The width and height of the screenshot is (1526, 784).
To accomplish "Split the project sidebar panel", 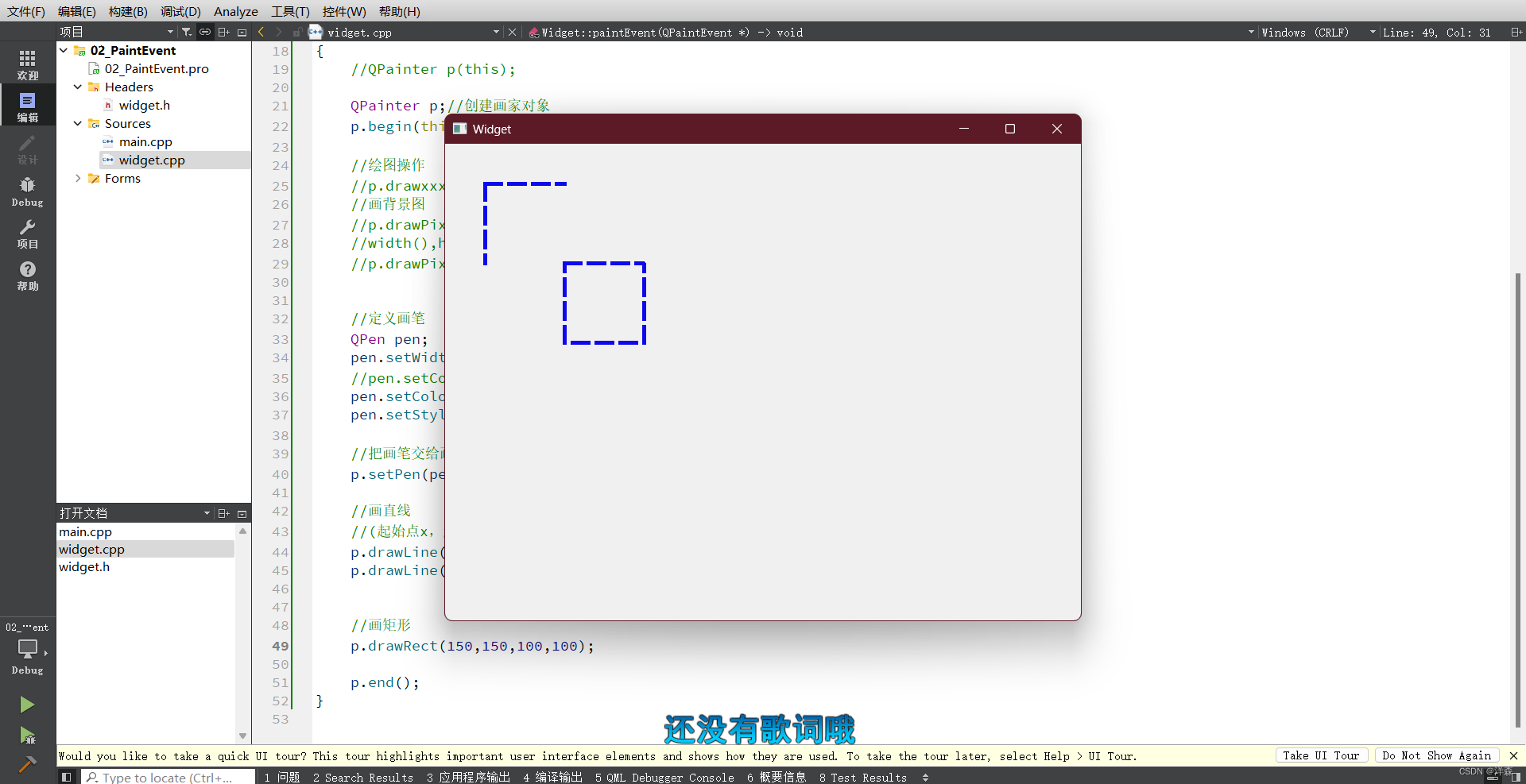I will 223,32.
